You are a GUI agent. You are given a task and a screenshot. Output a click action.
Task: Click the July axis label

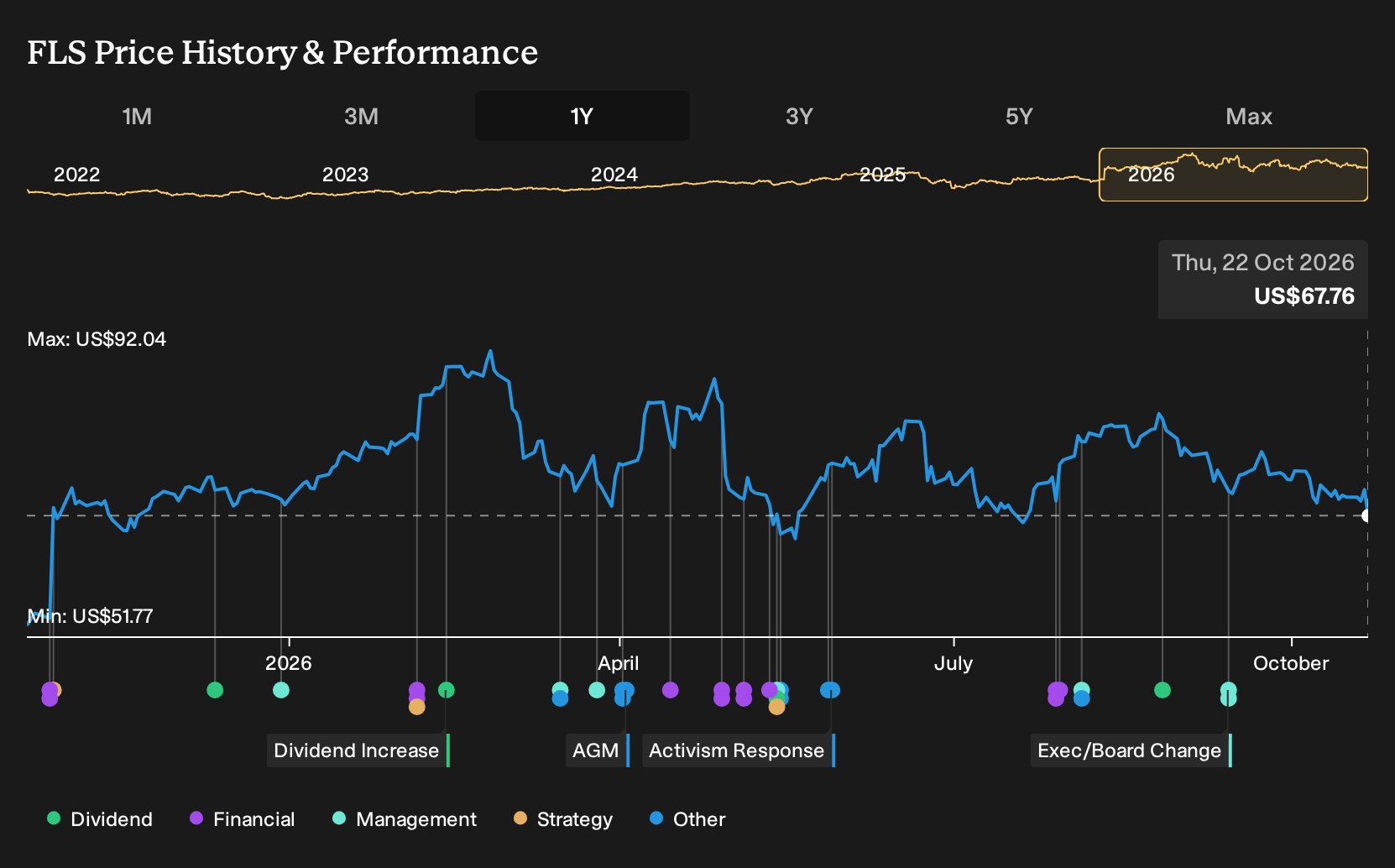tap(954, 663)
